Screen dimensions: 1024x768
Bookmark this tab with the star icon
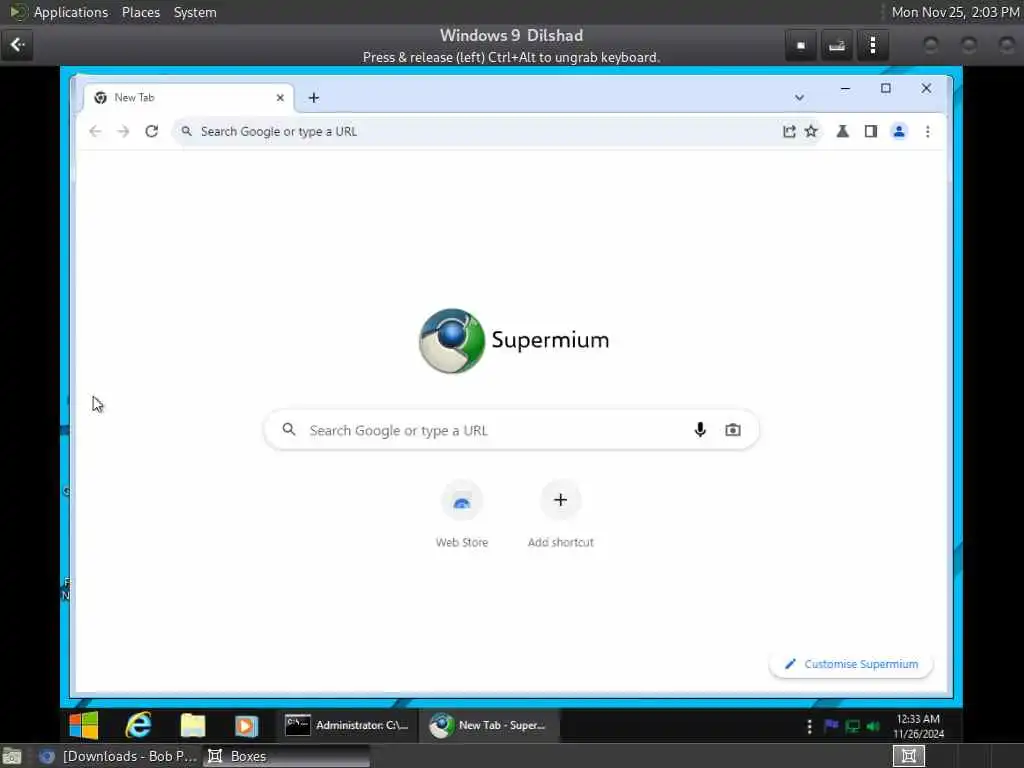[811, 131]
